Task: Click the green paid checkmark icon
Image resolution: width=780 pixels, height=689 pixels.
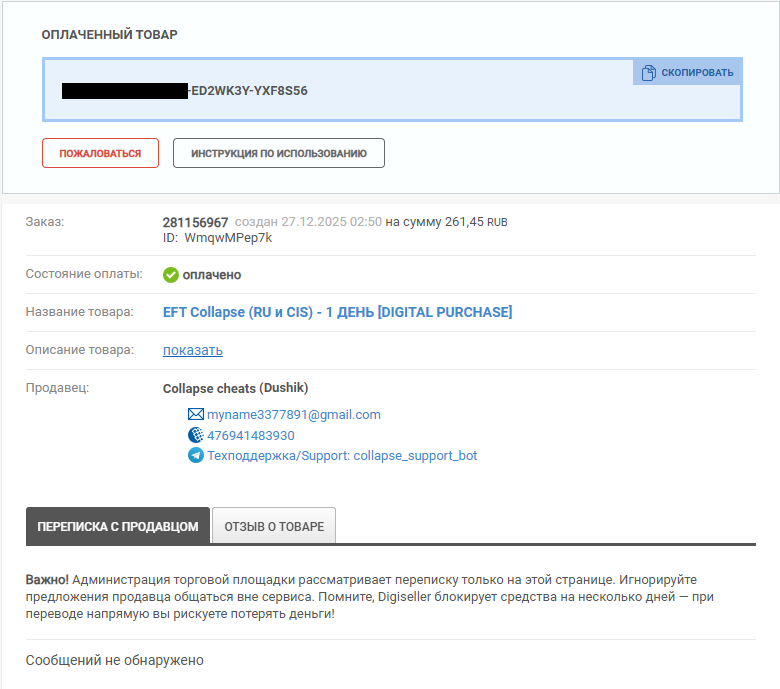Action: (x=171, y=275)
